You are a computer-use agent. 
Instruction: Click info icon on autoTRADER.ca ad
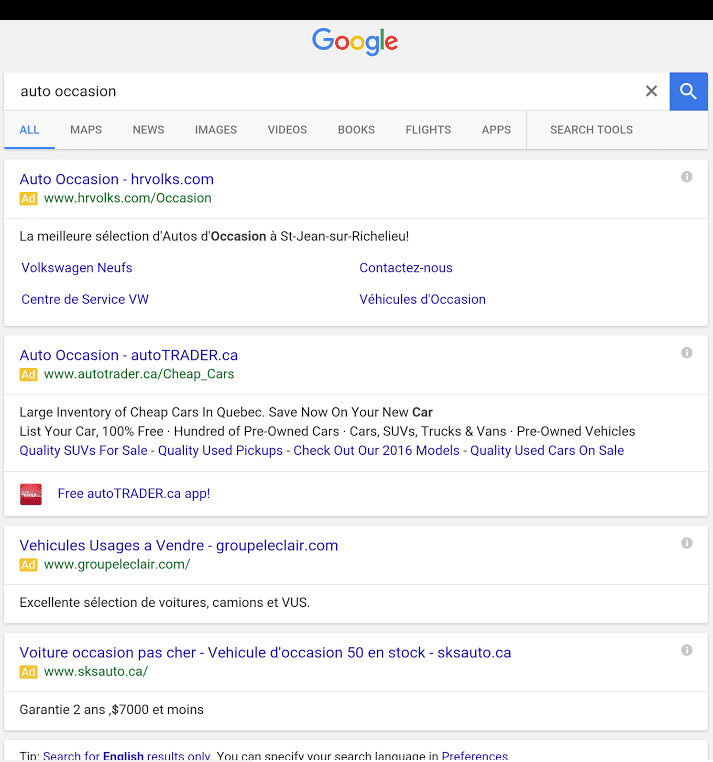click(x=687, y=353)
